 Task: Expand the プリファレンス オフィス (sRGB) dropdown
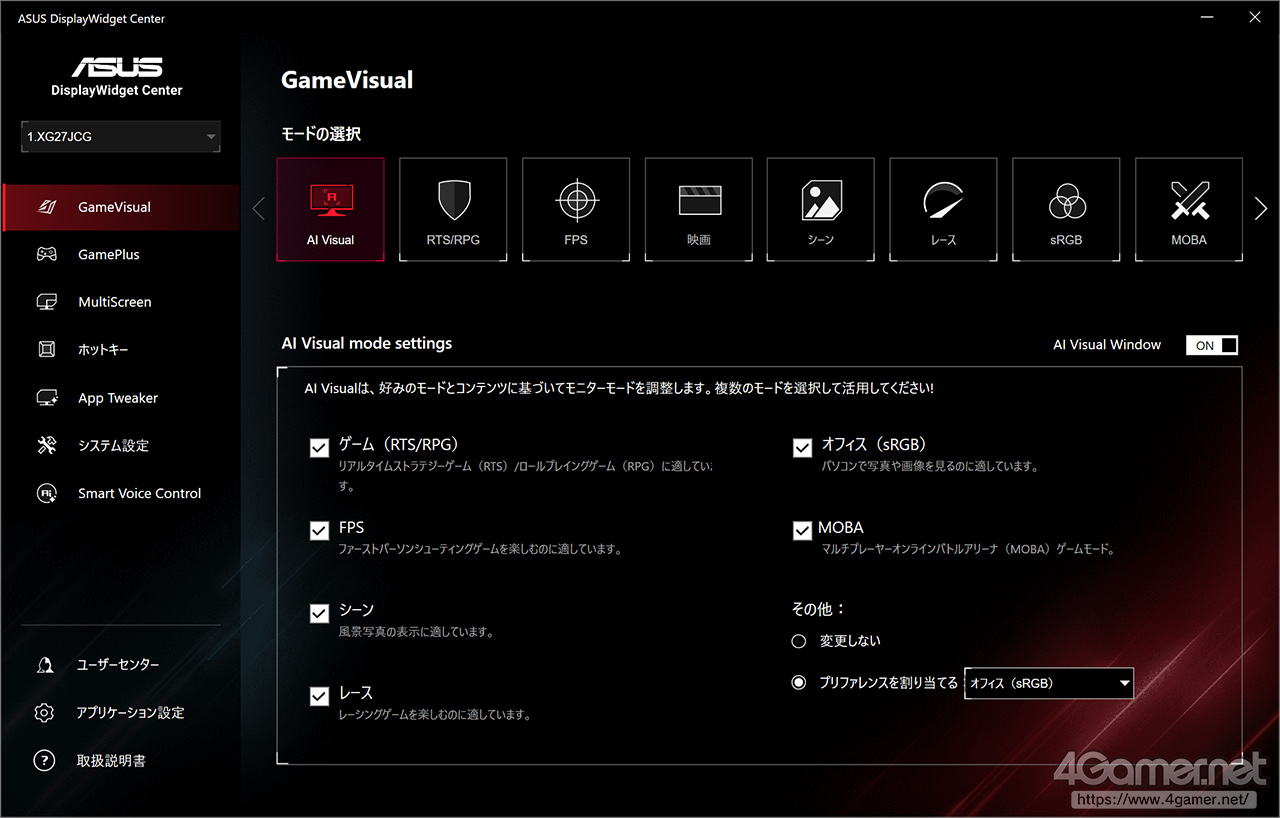1048,684
